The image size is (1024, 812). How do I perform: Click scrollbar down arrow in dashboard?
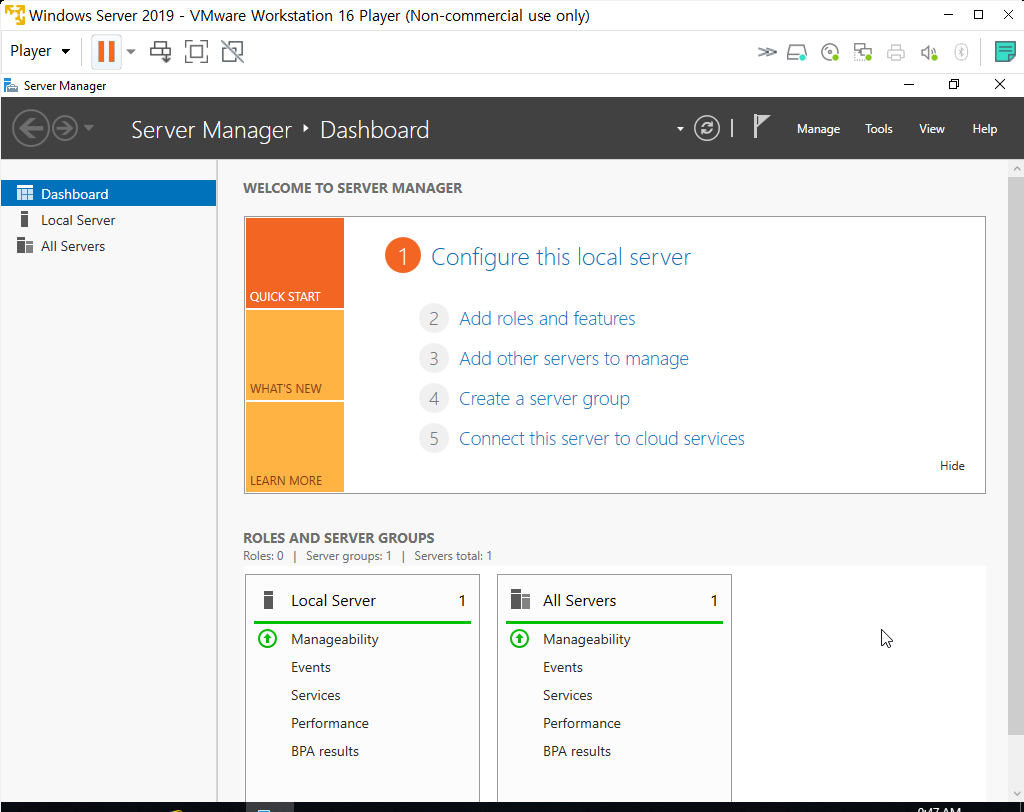[x=1016, y=794]
